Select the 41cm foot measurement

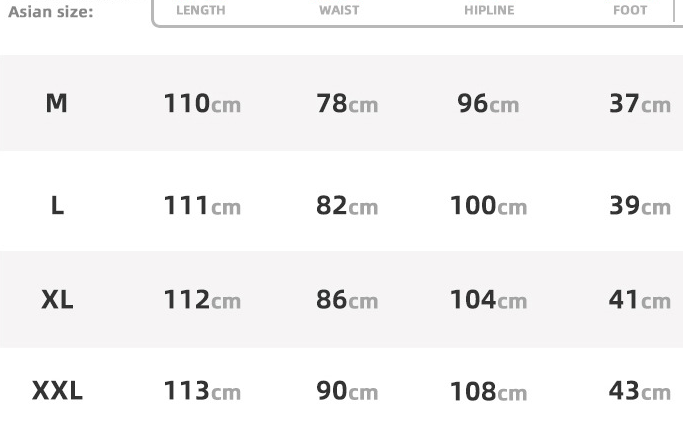pyautogui.click(x=639, y=299)
